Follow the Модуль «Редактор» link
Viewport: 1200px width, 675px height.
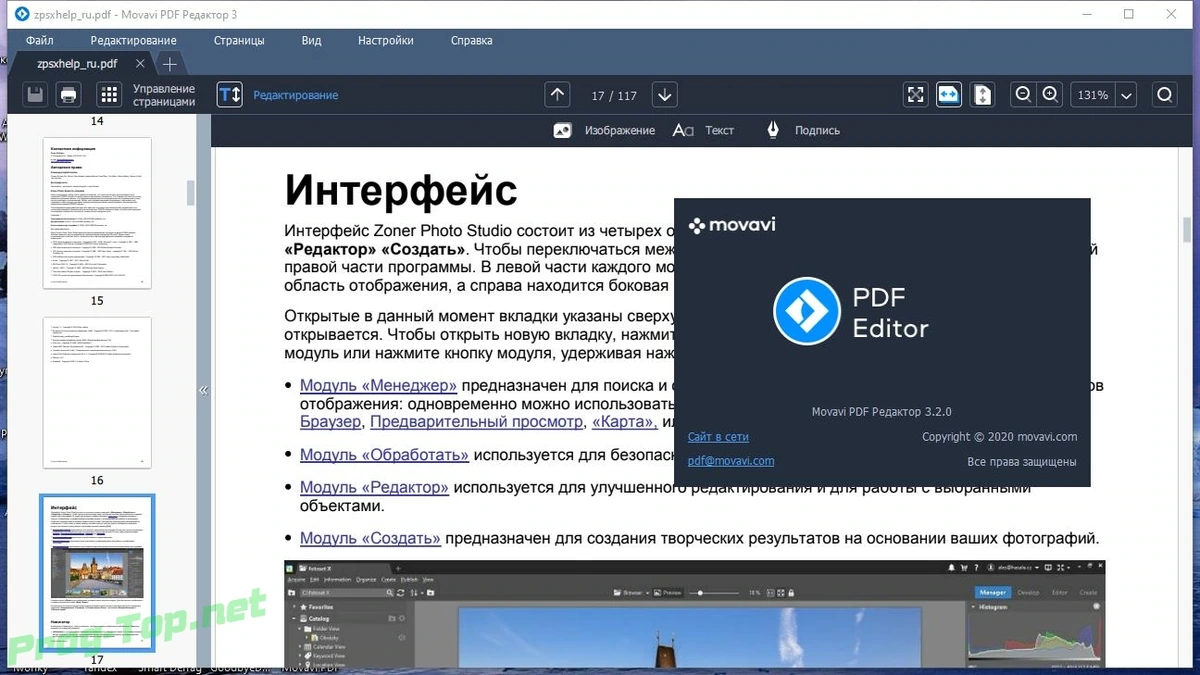(x=374, y=488)
